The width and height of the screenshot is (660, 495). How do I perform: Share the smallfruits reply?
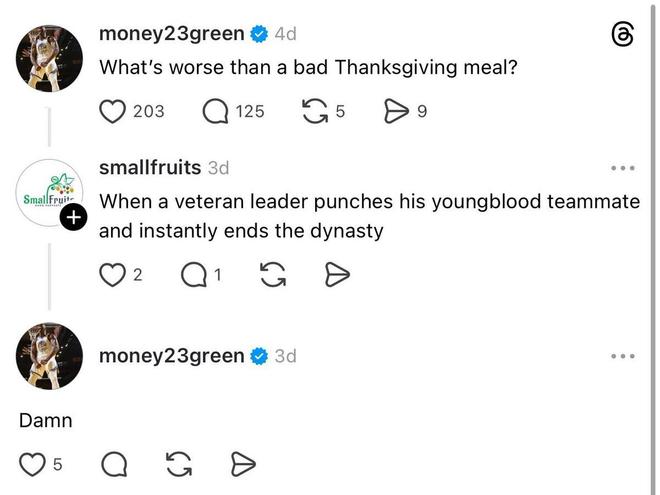tap(337, 274)
